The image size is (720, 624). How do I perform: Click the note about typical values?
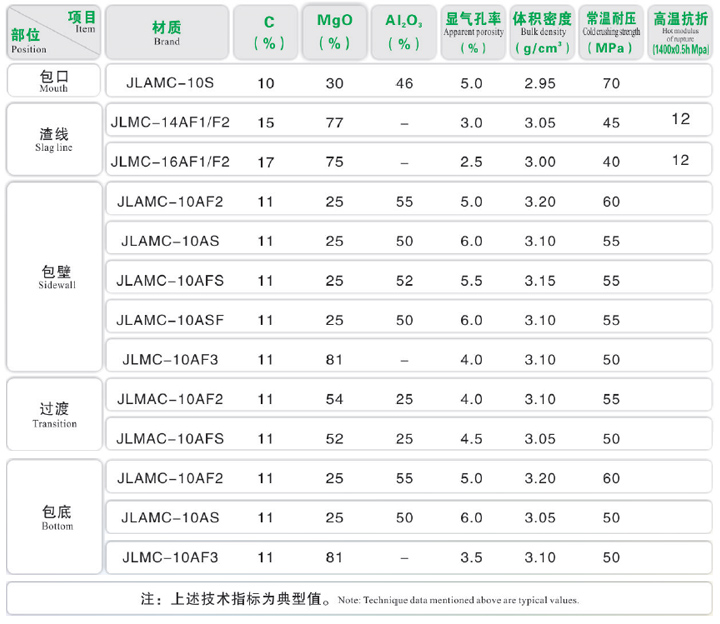pyautogui.click(x=360, y=600)
